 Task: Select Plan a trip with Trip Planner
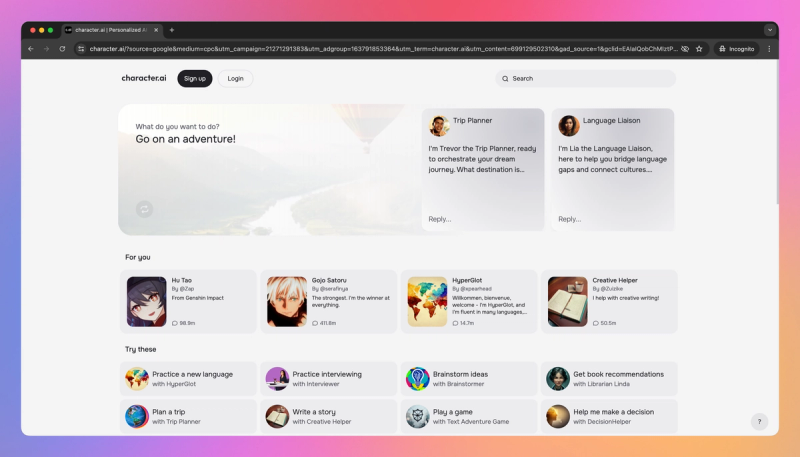[188, 416]
